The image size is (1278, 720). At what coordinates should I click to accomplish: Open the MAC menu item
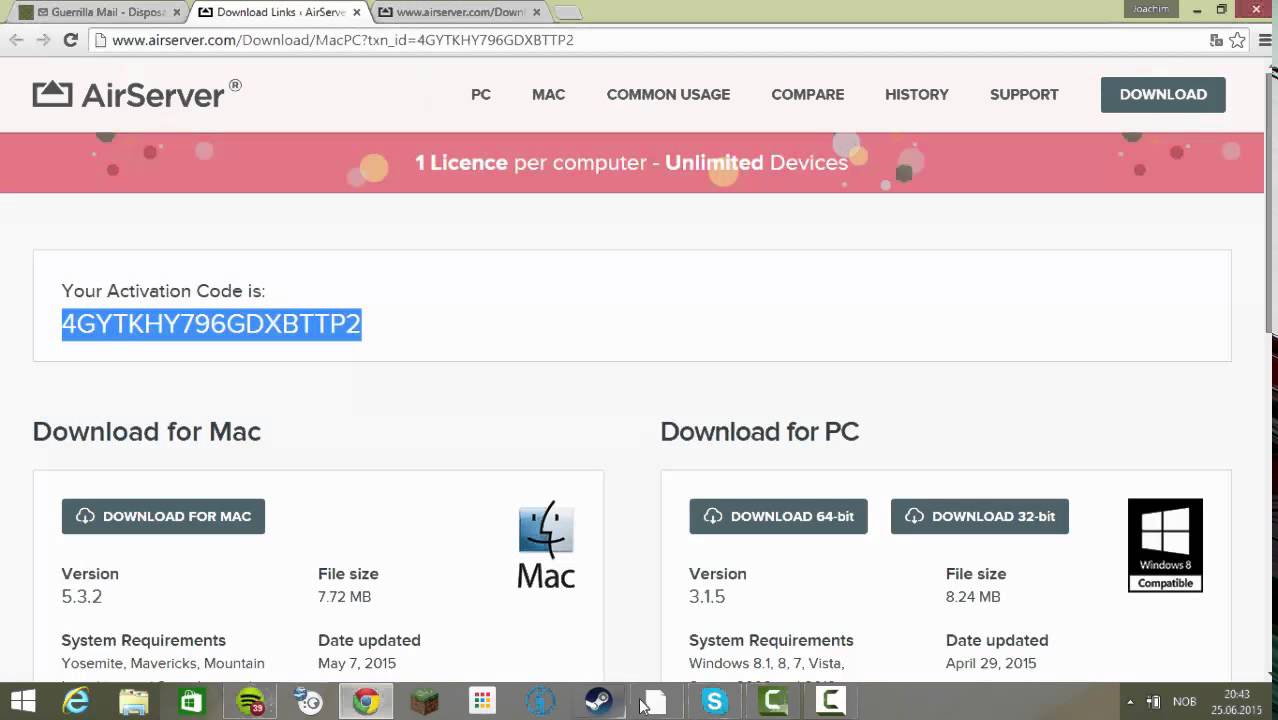tap(548, 94)
